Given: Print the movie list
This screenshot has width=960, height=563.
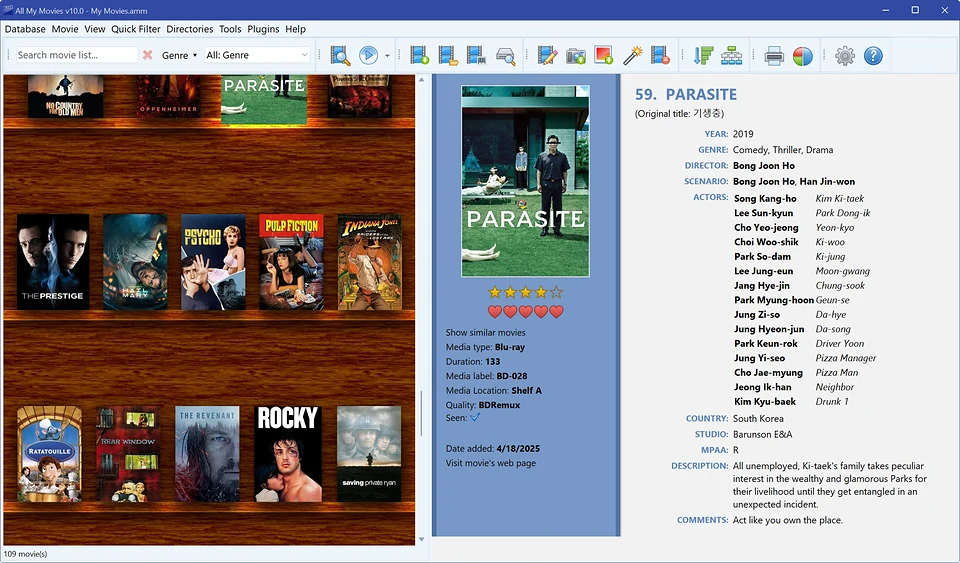Looking at the screenshot, I should 774,56.
